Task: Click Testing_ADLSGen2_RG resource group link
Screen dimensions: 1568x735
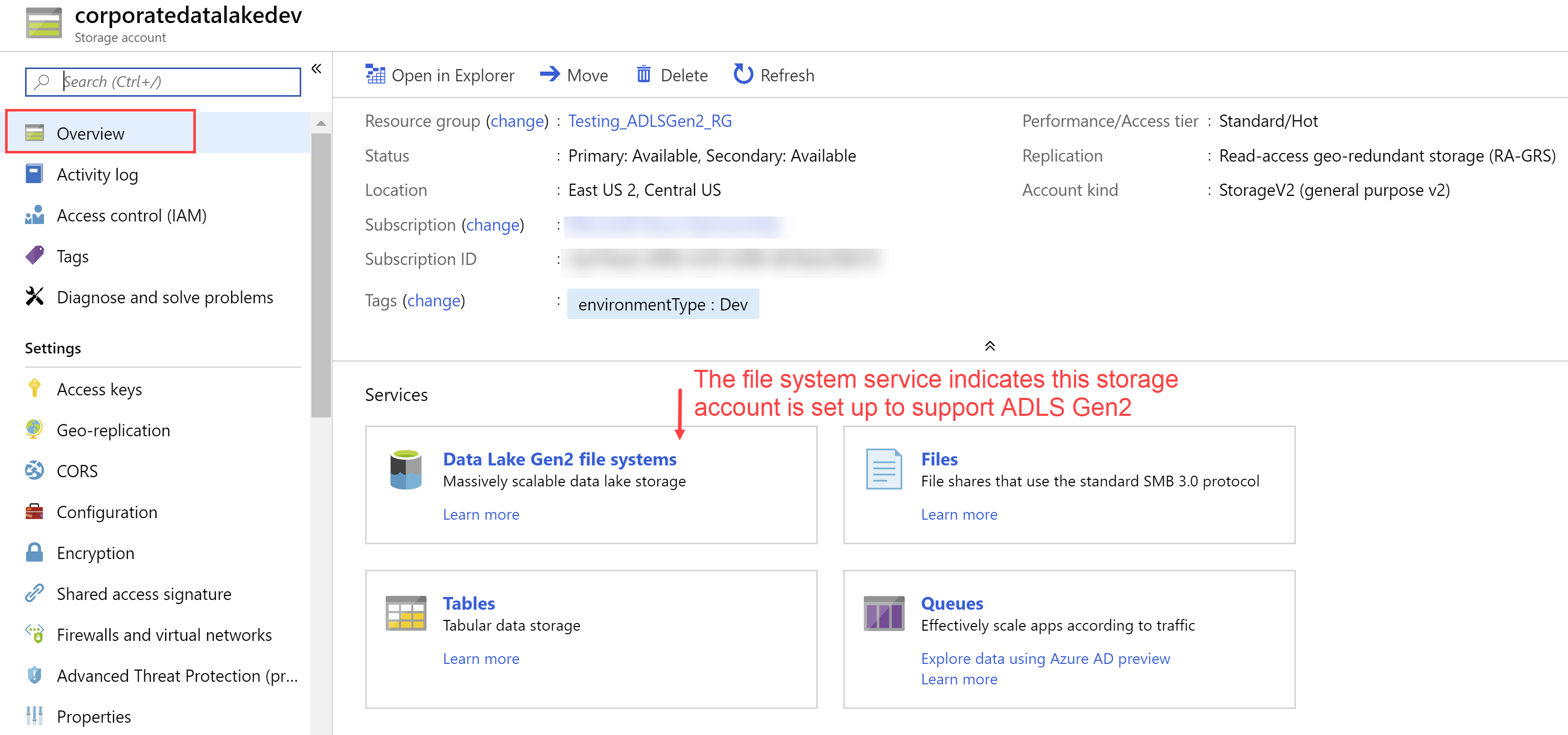Action: coord(649,121)
